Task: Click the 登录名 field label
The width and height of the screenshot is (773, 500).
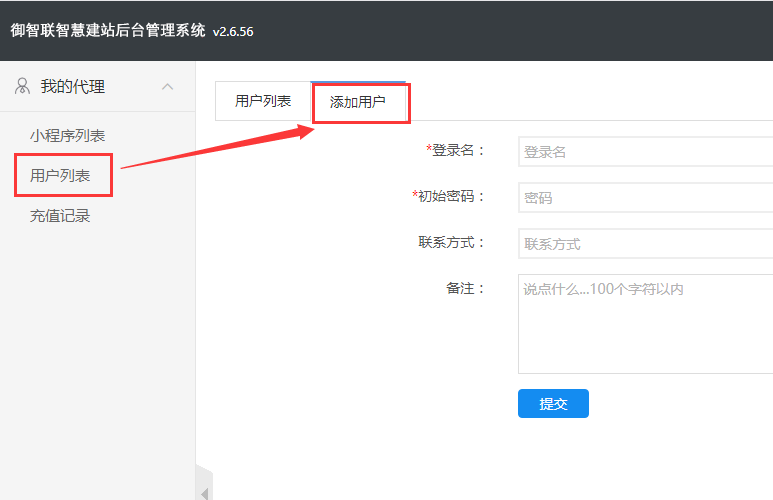Action: coord(457,150)
